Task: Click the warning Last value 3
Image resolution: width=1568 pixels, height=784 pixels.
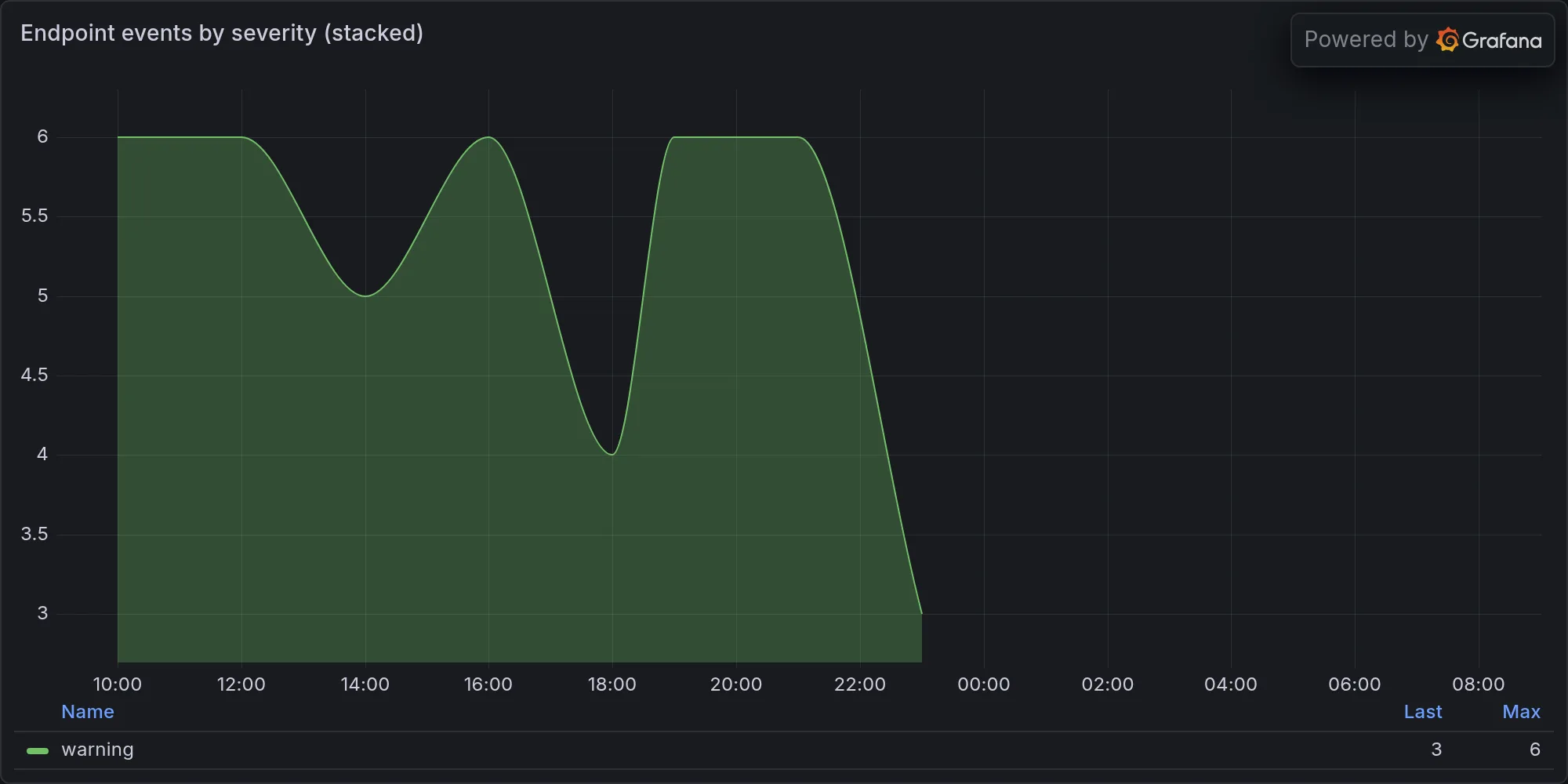Action: pos(1436,750)
